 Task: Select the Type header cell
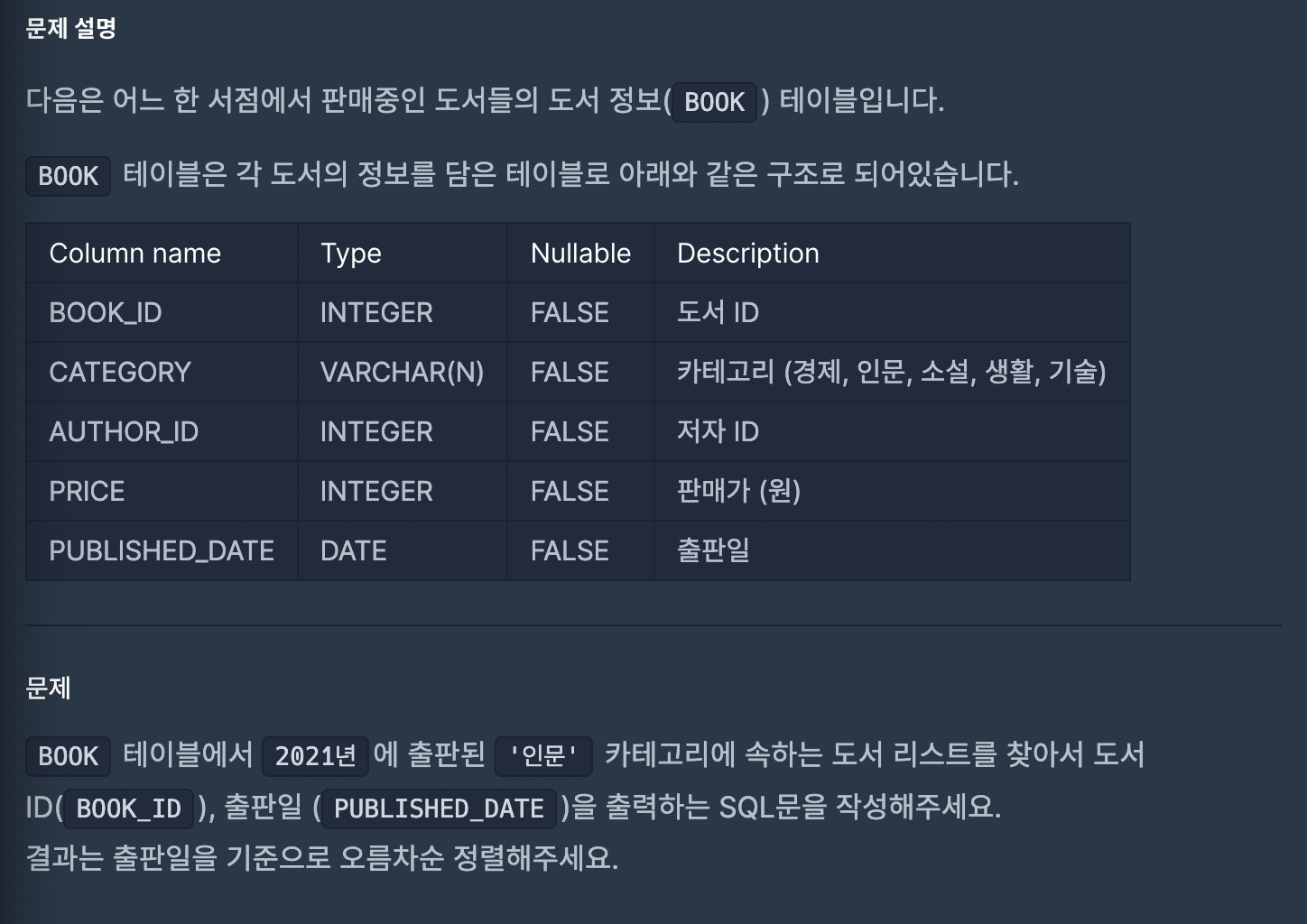[403, 254]
